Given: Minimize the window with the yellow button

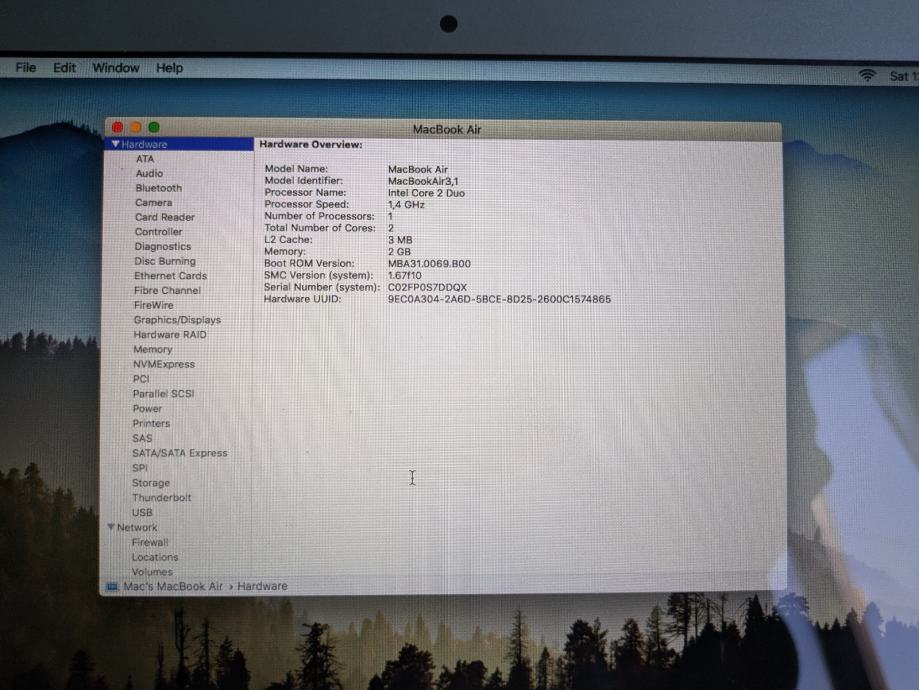Looking at the screenshot, I should click(x=135, y=127).
